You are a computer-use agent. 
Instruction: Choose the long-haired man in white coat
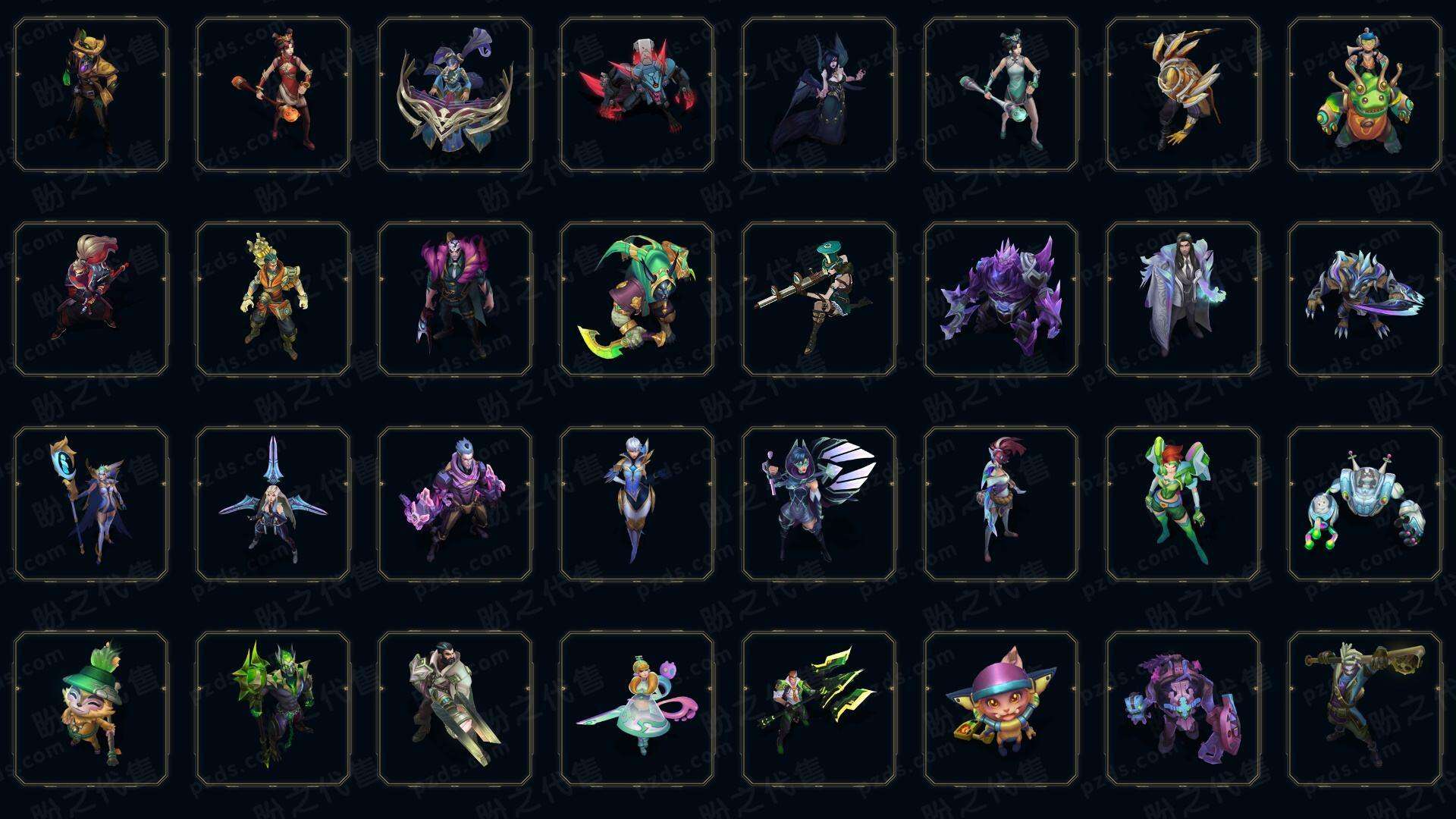[x=1183, y=299]
